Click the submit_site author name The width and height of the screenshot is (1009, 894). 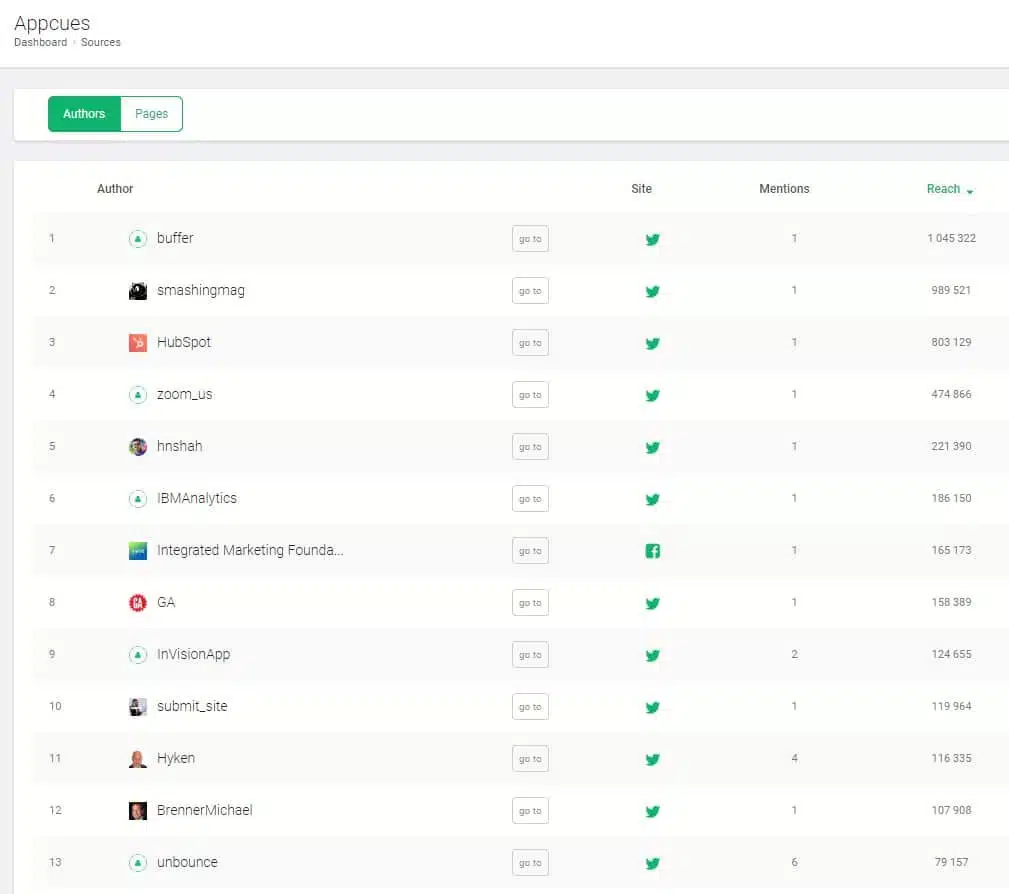(x=192, y=707)
